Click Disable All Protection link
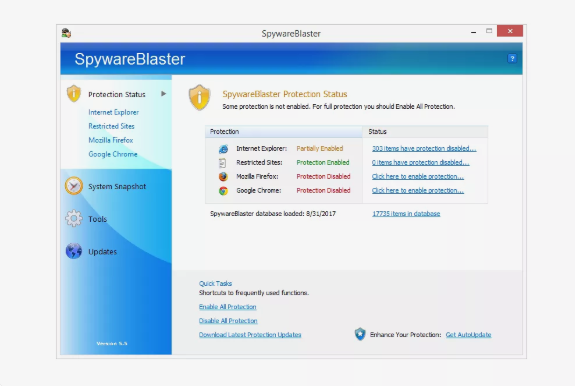 (x=228, y=321)
